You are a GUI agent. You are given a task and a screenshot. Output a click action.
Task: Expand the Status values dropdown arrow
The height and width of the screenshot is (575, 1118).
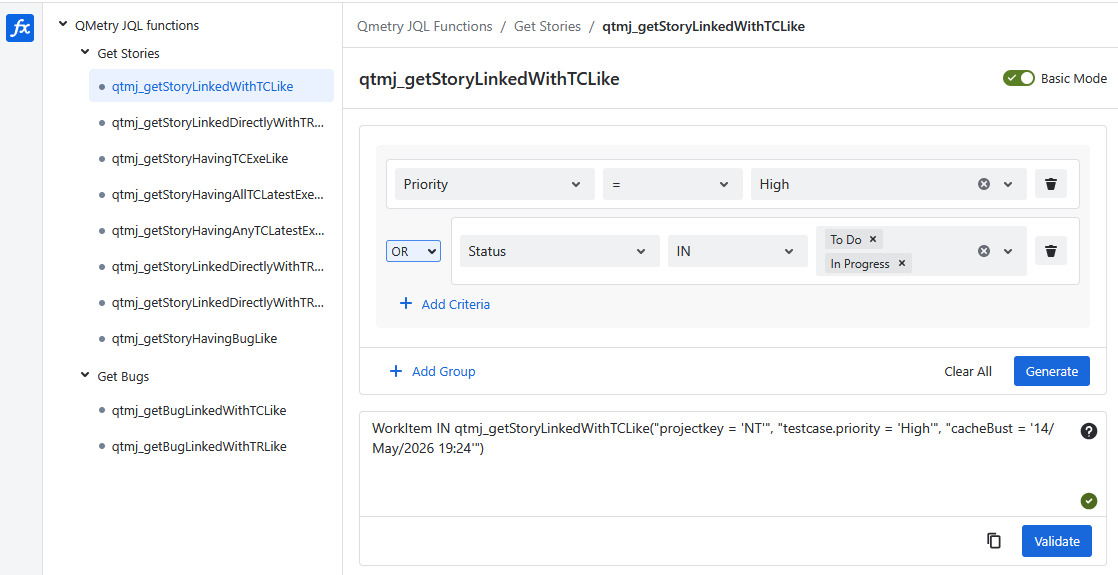click(1008, 251)
